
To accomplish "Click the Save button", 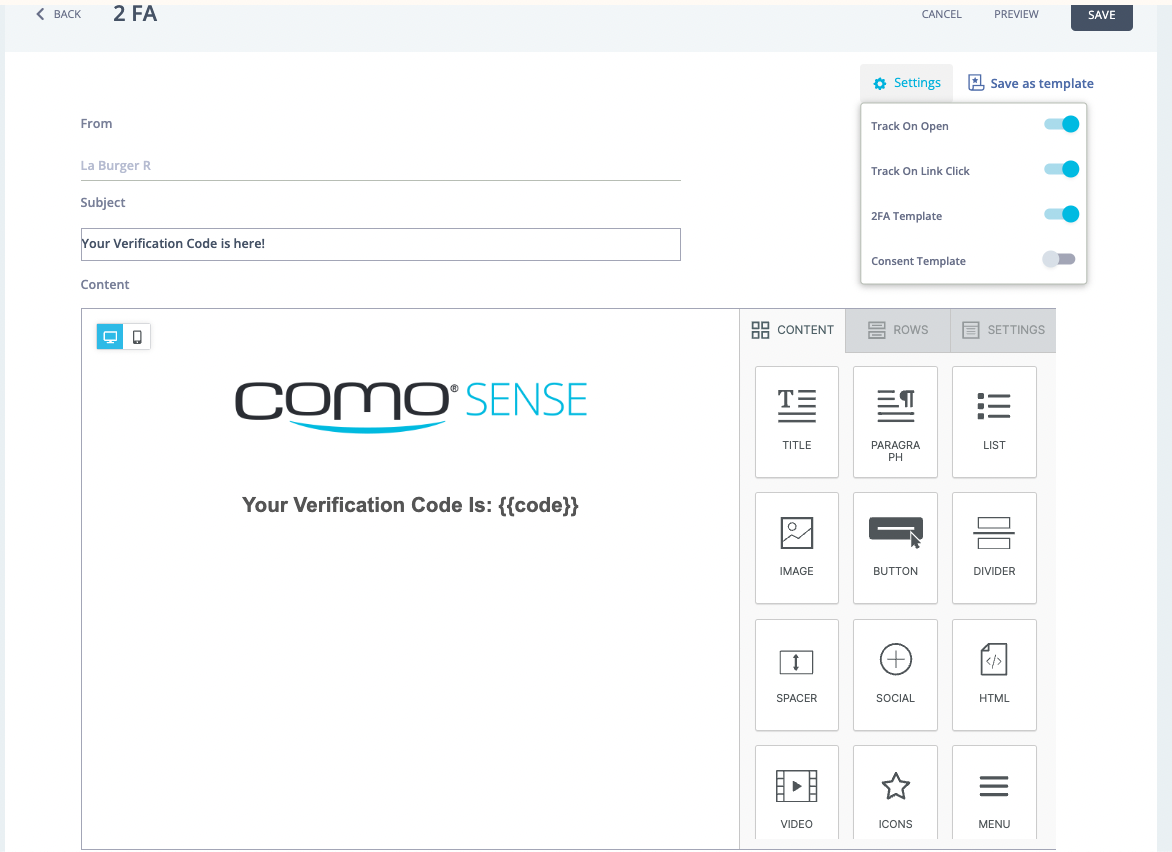I will pos(1102,15).
